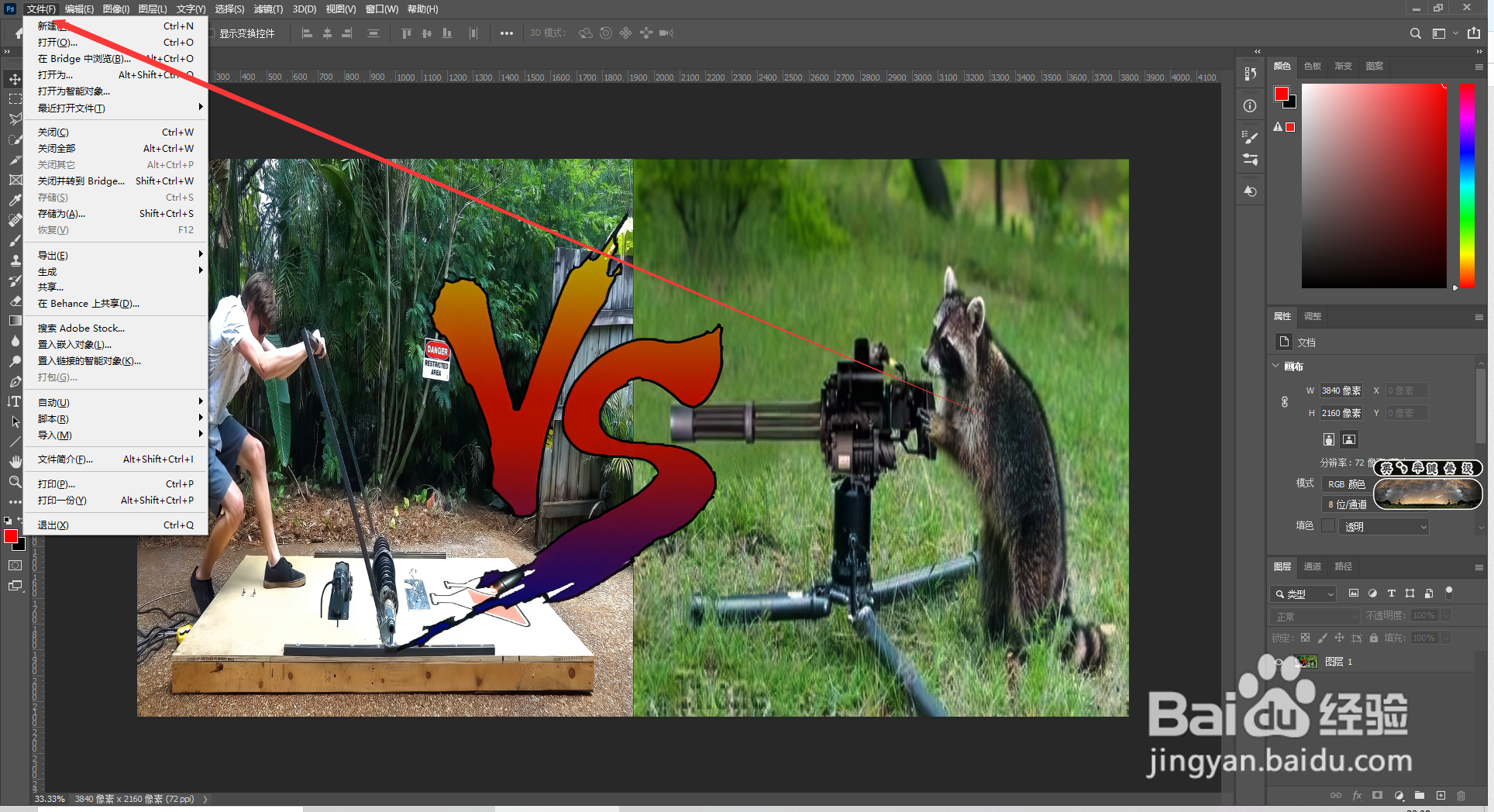Click the hue spectrum slider bar
1494x812 pixels.
pyautogui.click(x=1467, y=186)
